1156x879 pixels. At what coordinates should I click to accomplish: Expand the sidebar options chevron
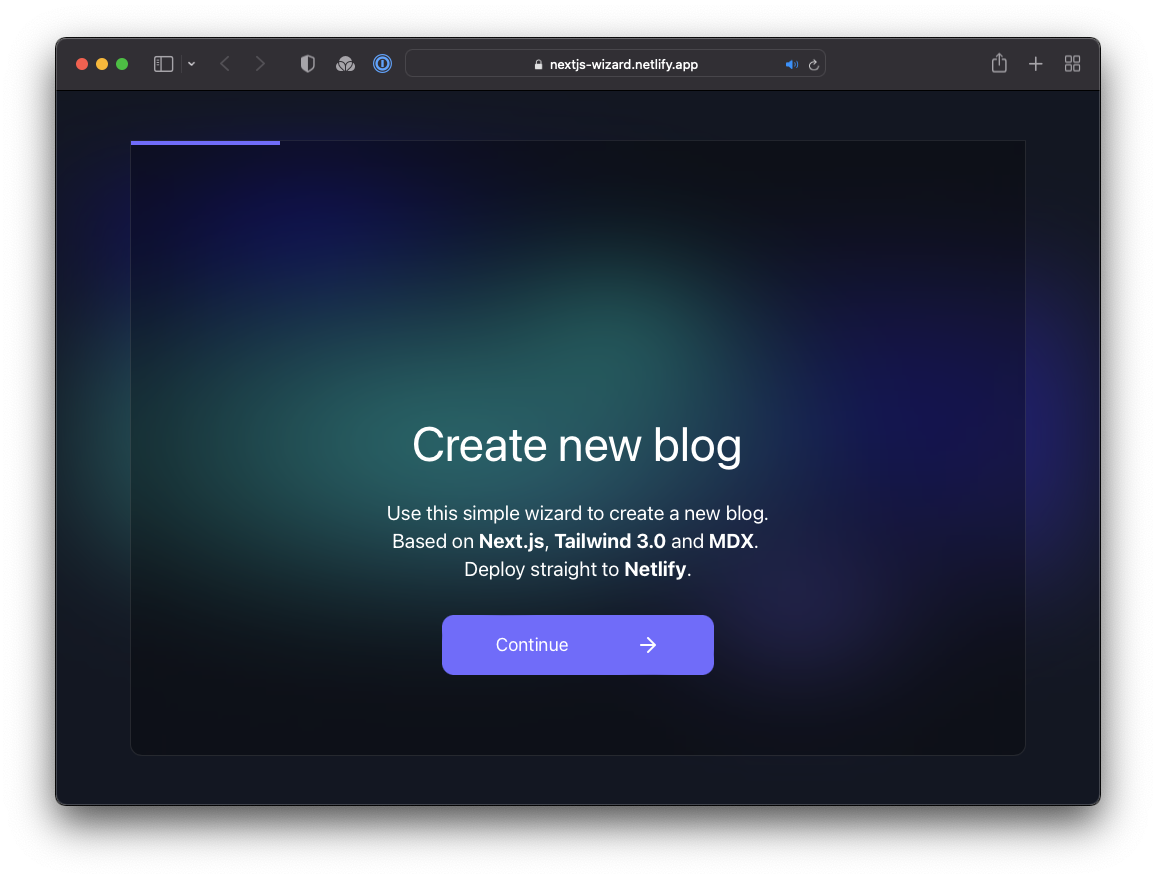tap(191, 63)
